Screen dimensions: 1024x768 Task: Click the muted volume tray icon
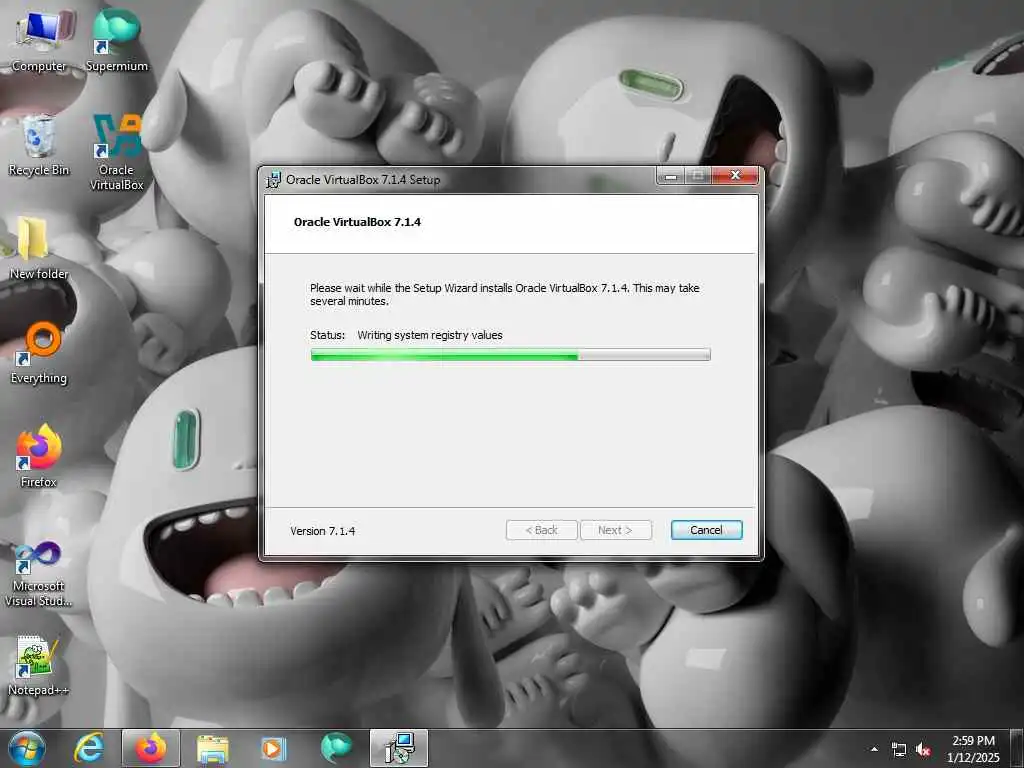coord(923,750)
